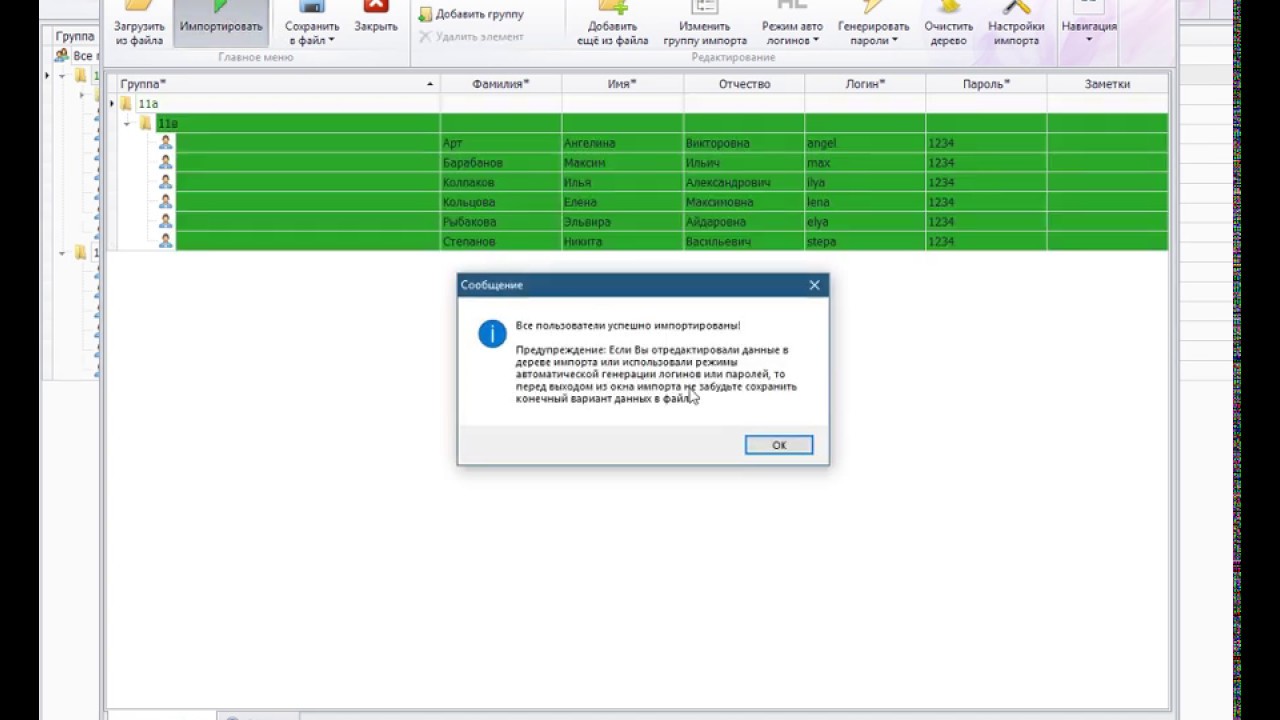Select the surname cell Кольцова
Image resolution: width=1280 pixels, height=720 pixels.
click(501, 202)
